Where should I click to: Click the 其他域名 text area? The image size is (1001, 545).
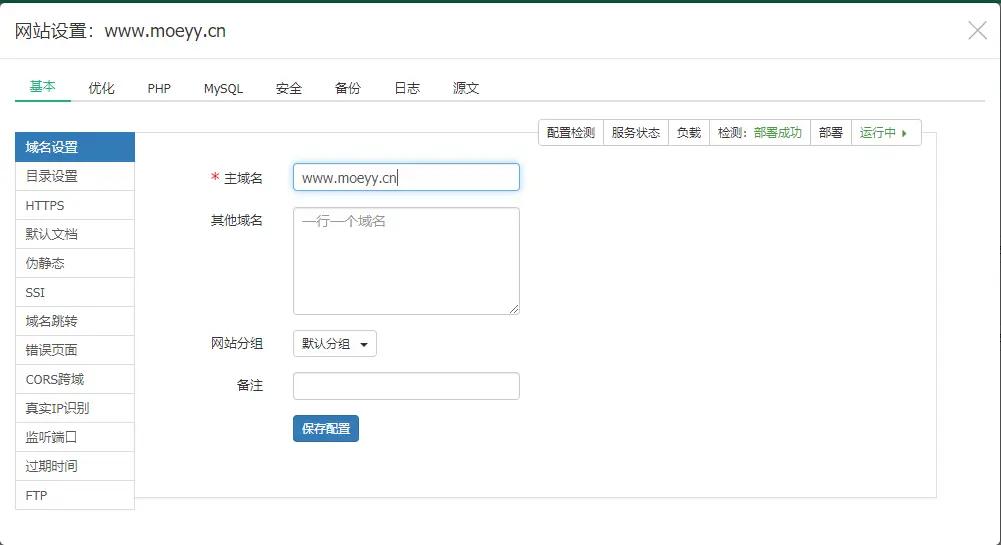(406, 261)
